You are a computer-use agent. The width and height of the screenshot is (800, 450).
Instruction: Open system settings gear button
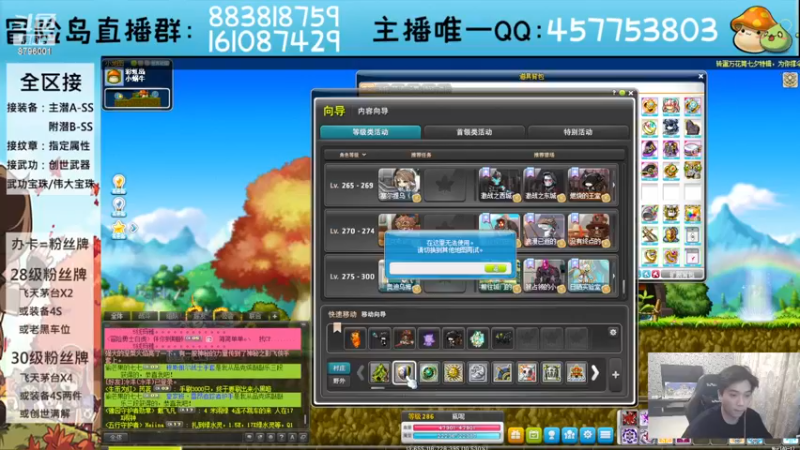click(587, 435)
